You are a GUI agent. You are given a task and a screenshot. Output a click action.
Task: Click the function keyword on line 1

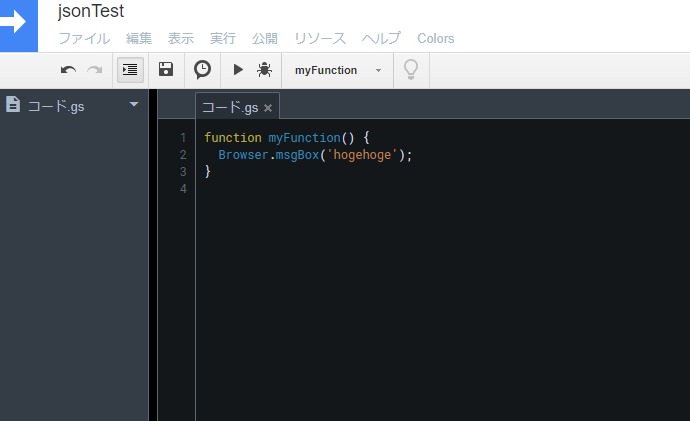click(233, 138)
